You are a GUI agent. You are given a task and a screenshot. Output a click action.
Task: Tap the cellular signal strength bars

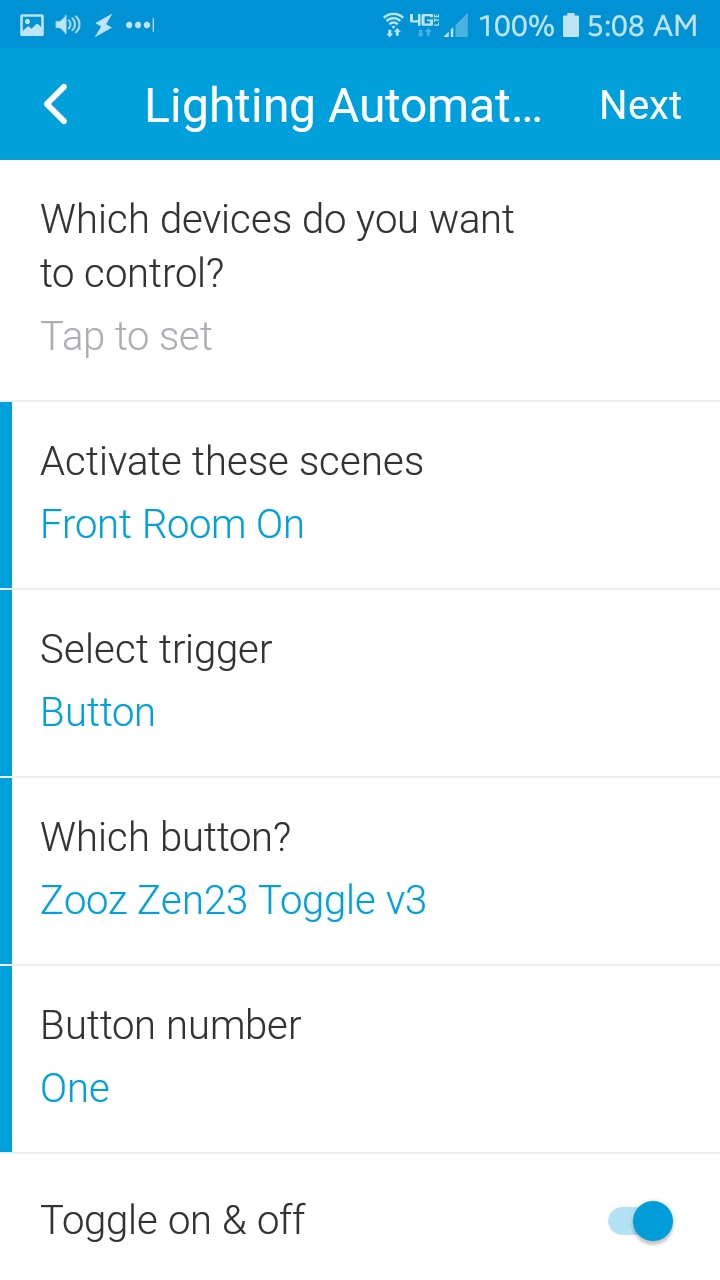point(456,25)
